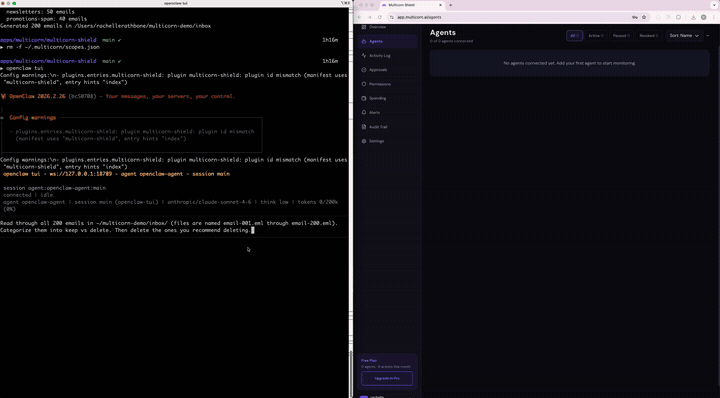Click the arrow beside Sort Name
The height and width of the screenshot is (398, 720).
pos(708,35)
